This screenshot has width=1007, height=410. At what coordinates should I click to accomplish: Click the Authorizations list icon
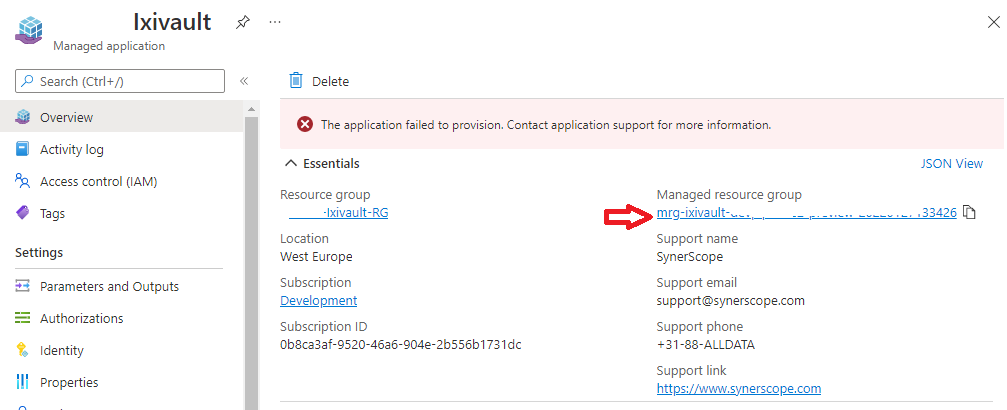click(23, 319)
